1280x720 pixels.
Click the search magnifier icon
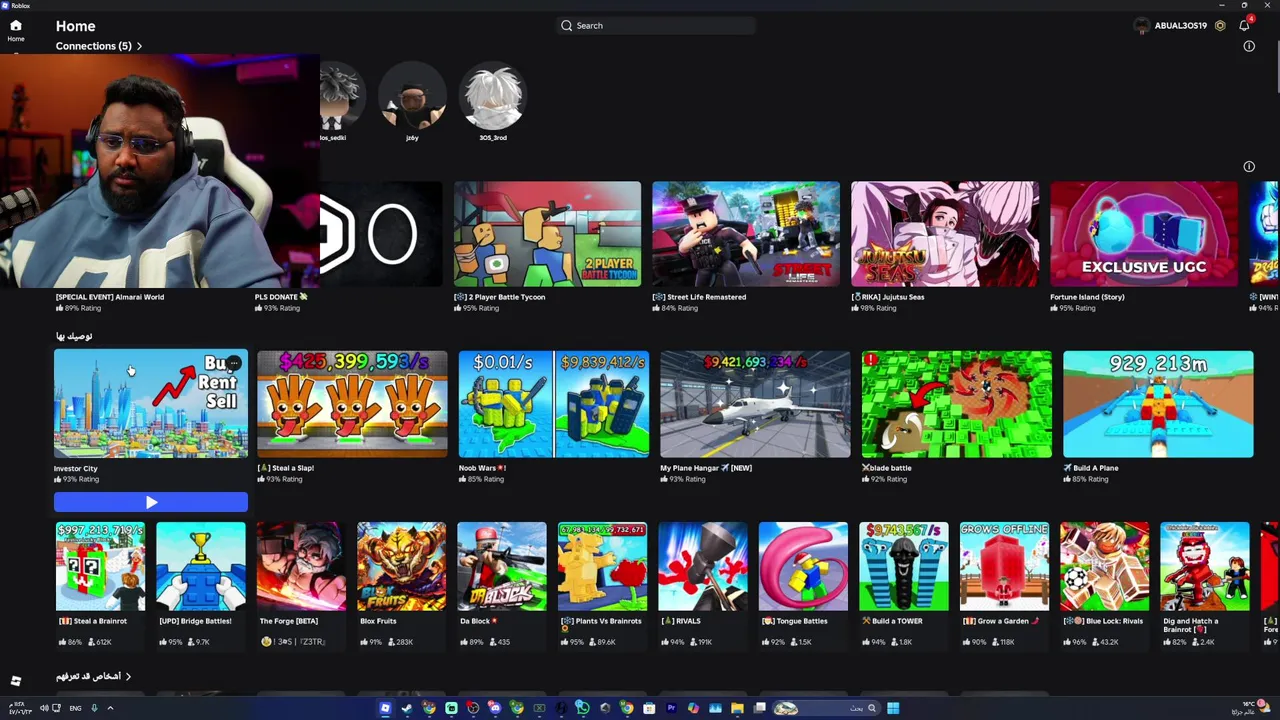[567, 25]
